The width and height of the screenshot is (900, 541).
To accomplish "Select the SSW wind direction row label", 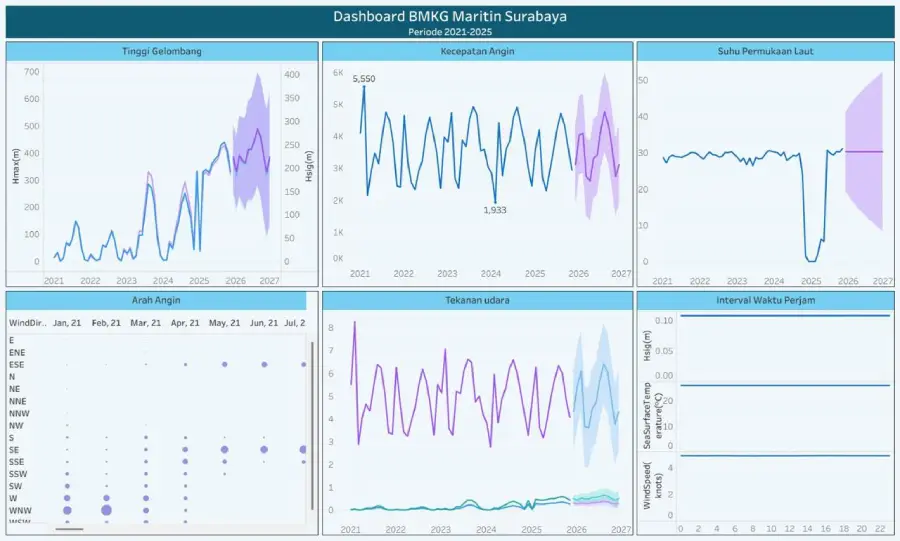I will [x=18, y=474].
